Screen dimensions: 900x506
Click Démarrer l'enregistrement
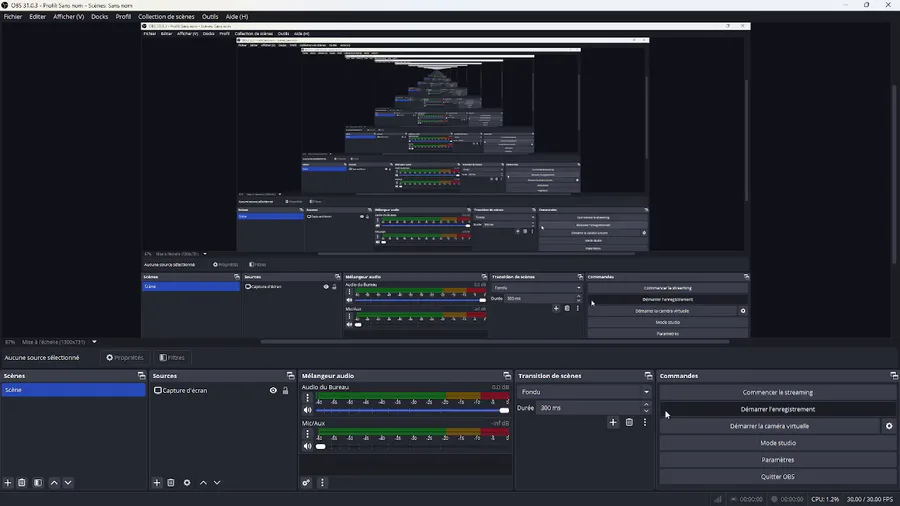(x=778, y=409)
